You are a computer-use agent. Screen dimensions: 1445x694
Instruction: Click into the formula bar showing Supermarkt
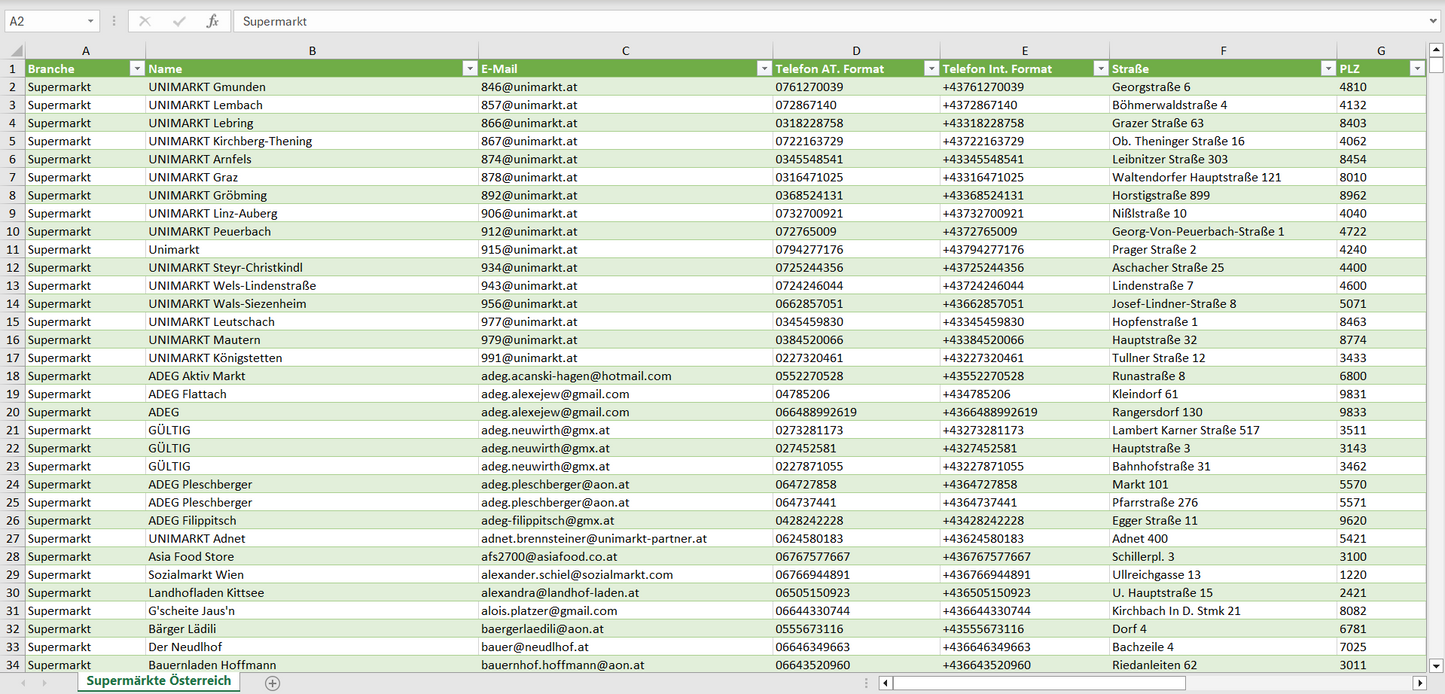(830, 21)
